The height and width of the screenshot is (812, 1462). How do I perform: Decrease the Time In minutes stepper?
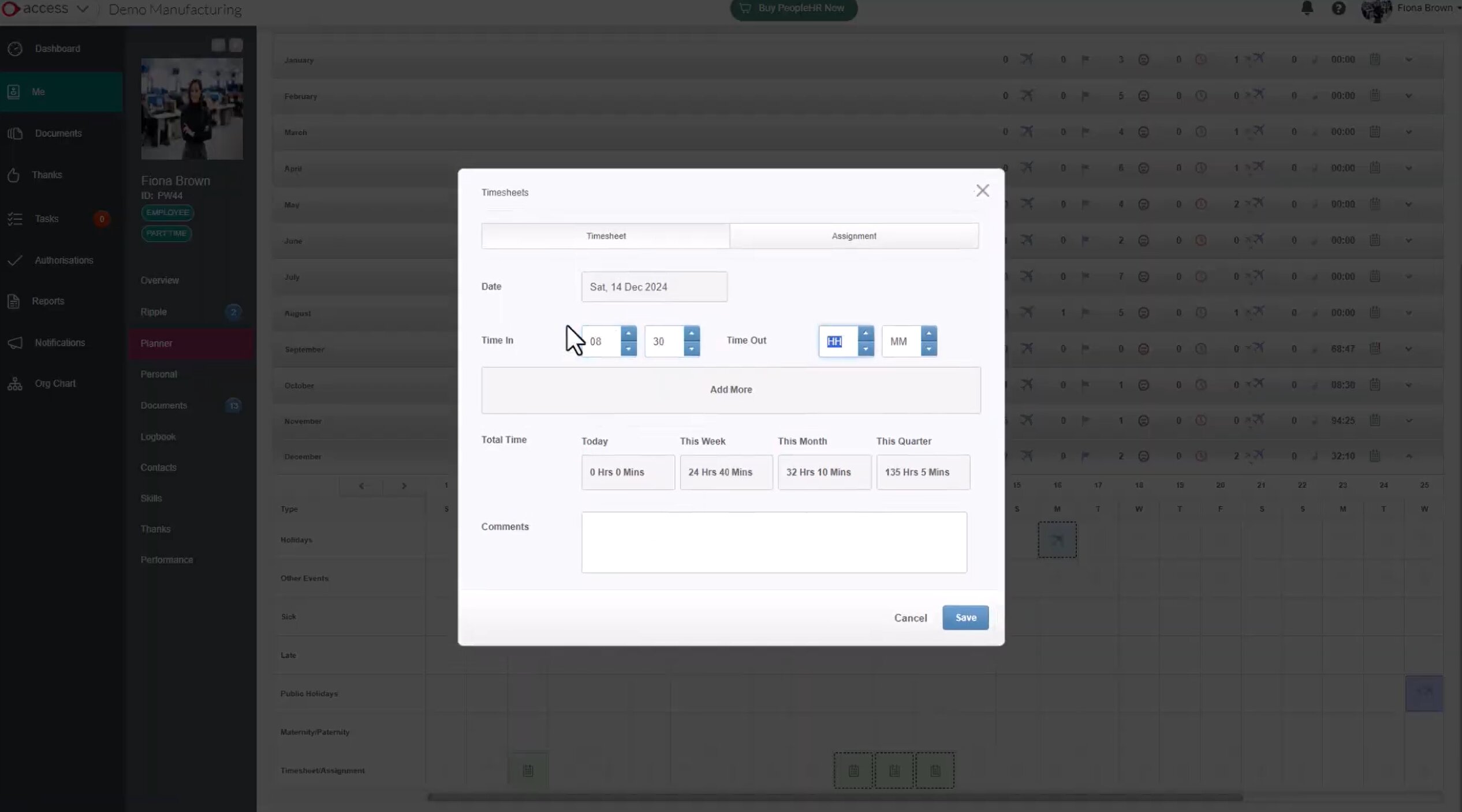691,349
